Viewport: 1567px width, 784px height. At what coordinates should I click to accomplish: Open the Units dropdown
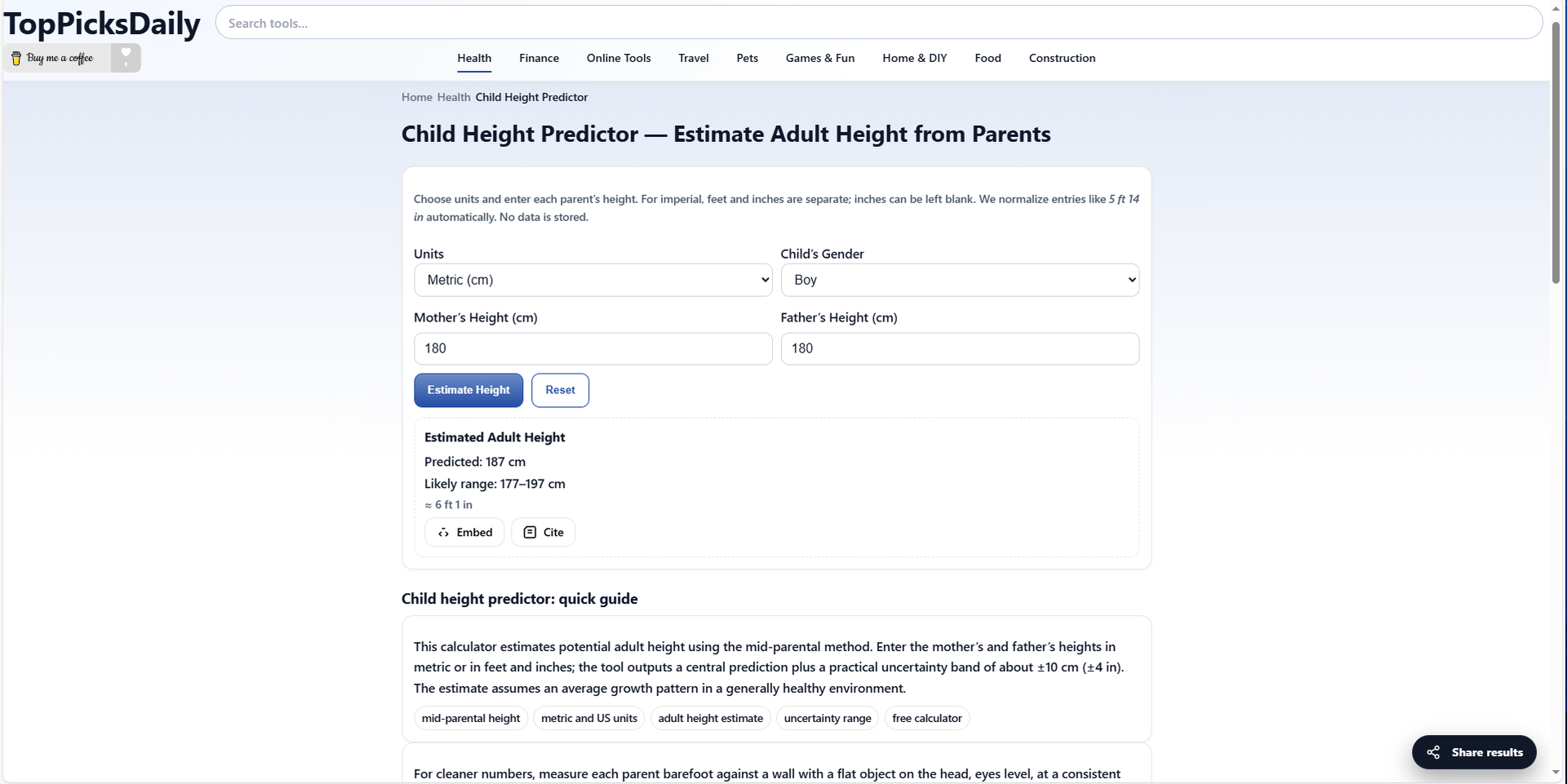tap(593, 280)
